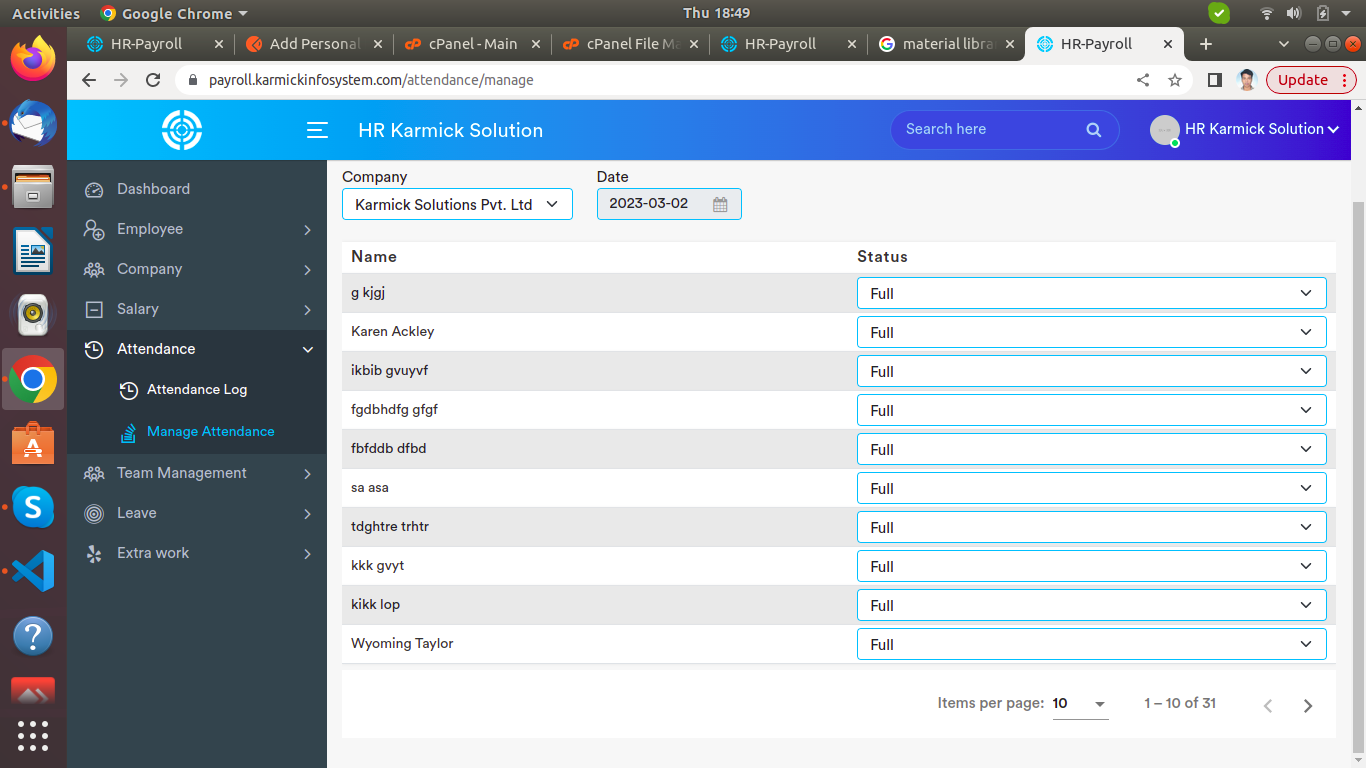Screen dimensions: 1366x768
Task: Expand the Team Management menu
Action: point(196,473)
